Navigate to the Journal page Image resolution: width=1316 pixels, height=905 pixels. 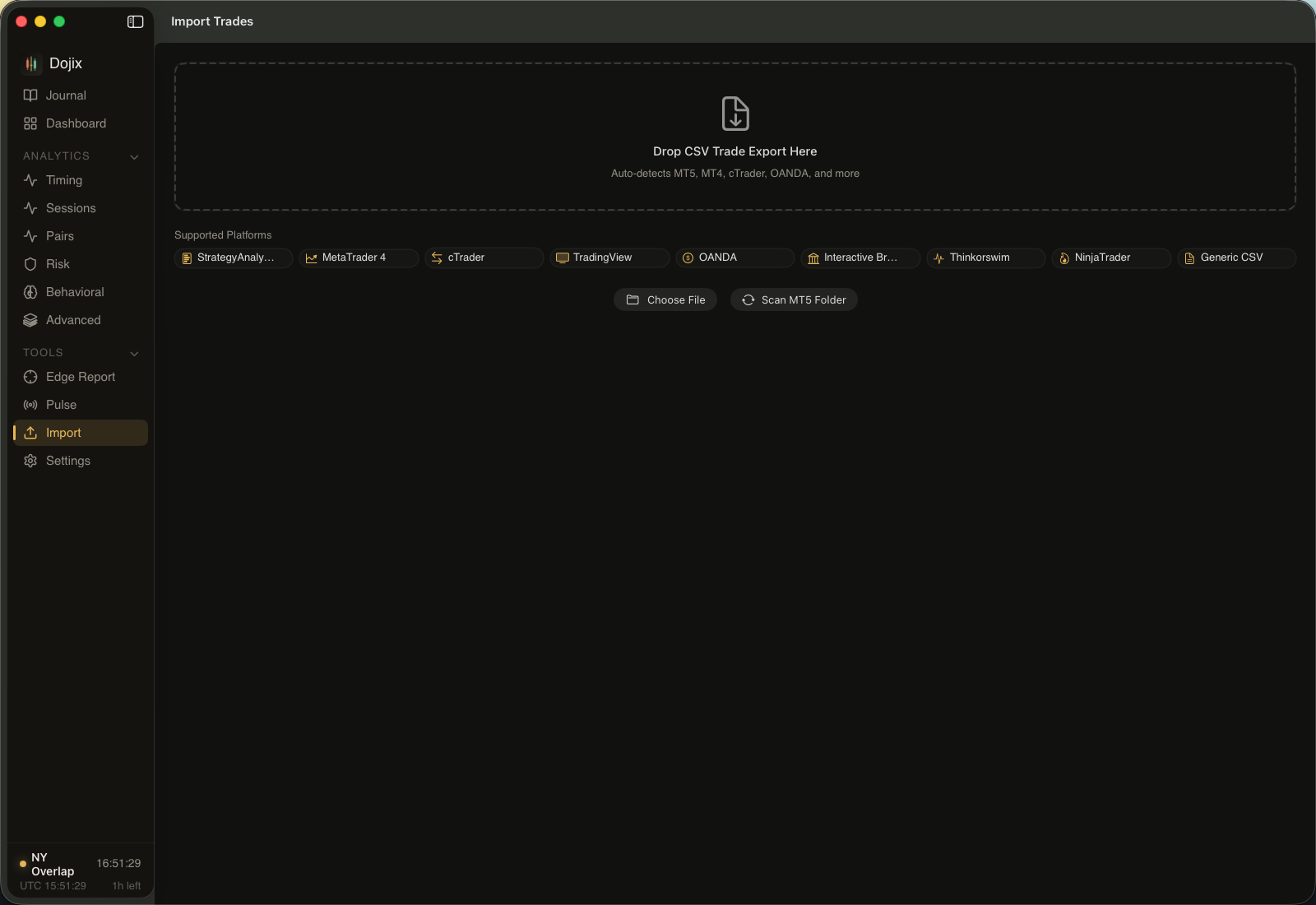tap(66, 95)
